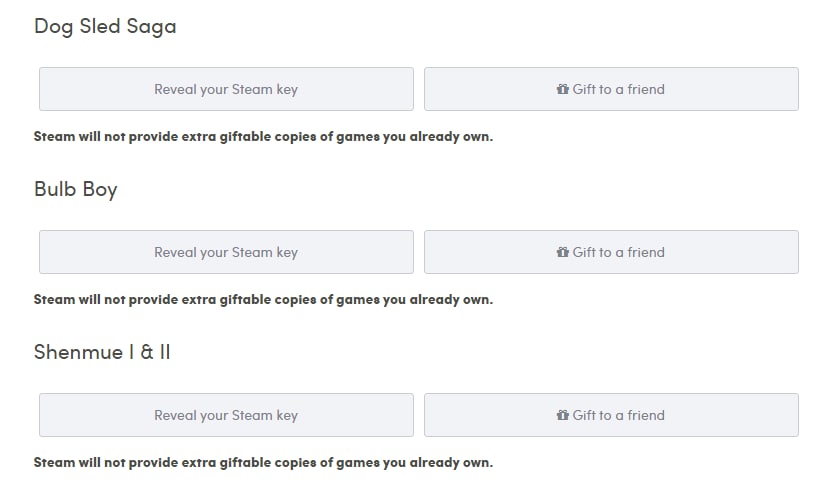Click the Steam giftable copies notice under Bulb Boy

pyautogui.click(x=263, y=300)
